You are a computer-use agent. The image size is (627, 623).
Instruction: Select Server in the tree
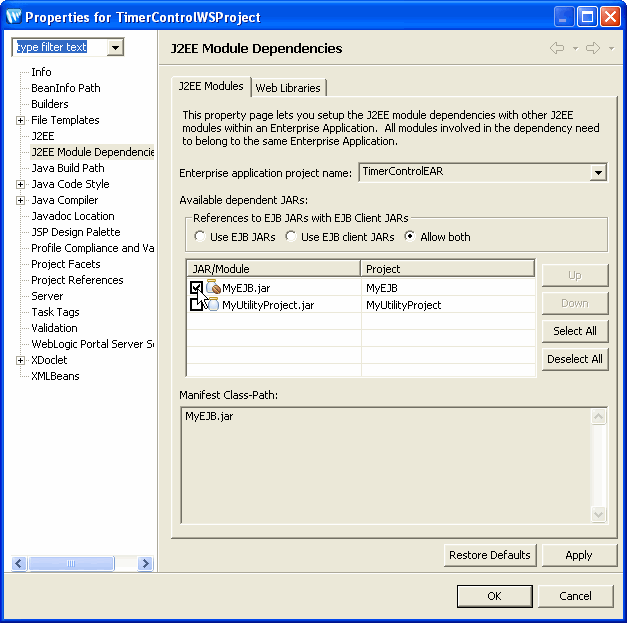point(47,296)
